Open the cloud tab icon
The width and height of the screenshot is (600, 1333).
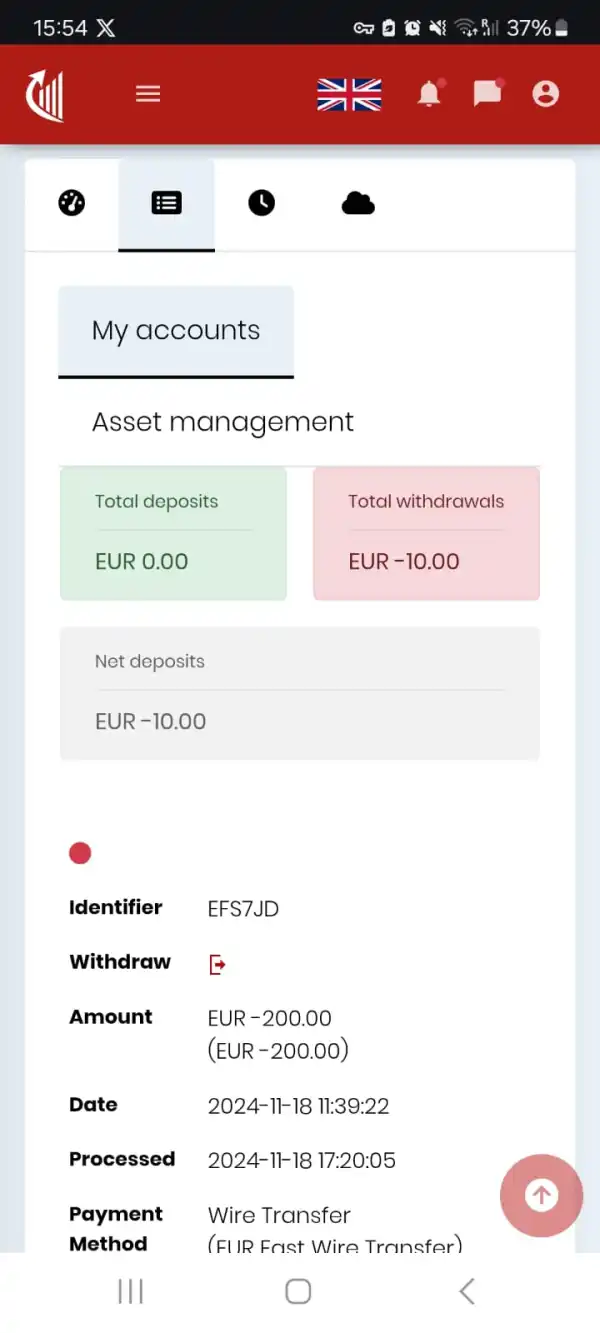coord(357,203)
